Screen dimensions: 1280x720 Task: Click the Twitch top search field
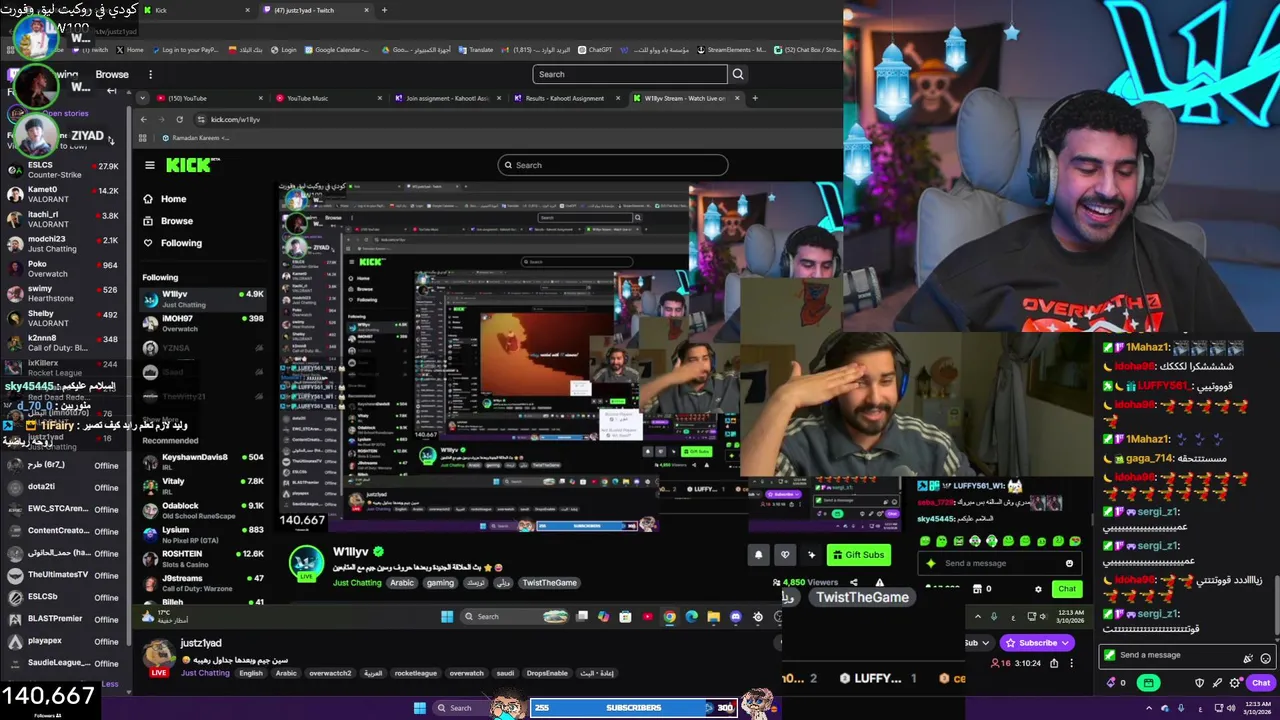[x=630, y=74]
